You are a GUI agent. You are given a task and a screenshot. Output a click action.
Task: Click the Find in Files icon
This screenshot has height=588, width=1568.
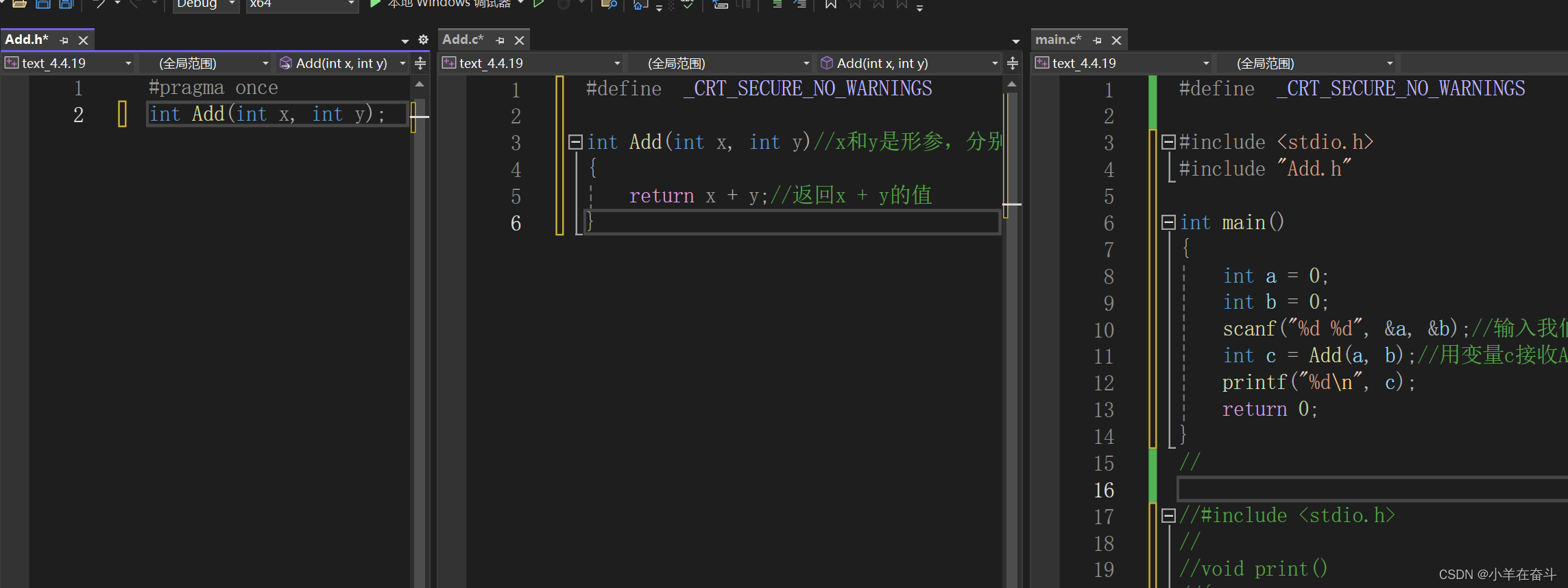[608, 4]
